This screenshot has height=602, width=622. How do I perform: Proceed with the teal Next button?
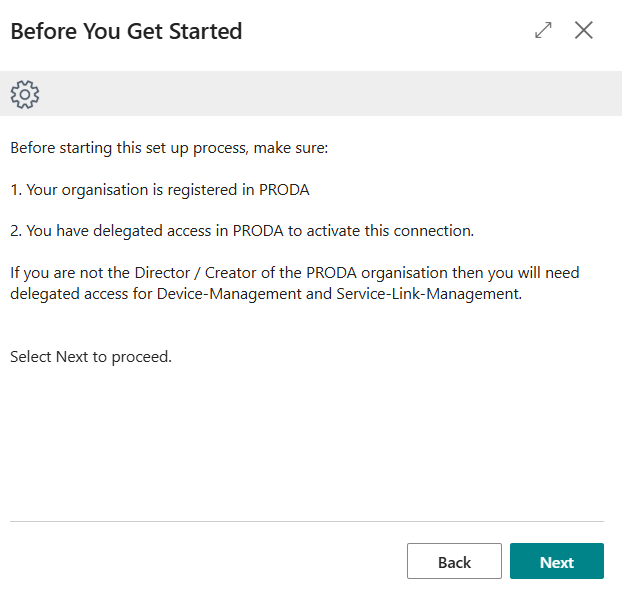pos(557,561)
